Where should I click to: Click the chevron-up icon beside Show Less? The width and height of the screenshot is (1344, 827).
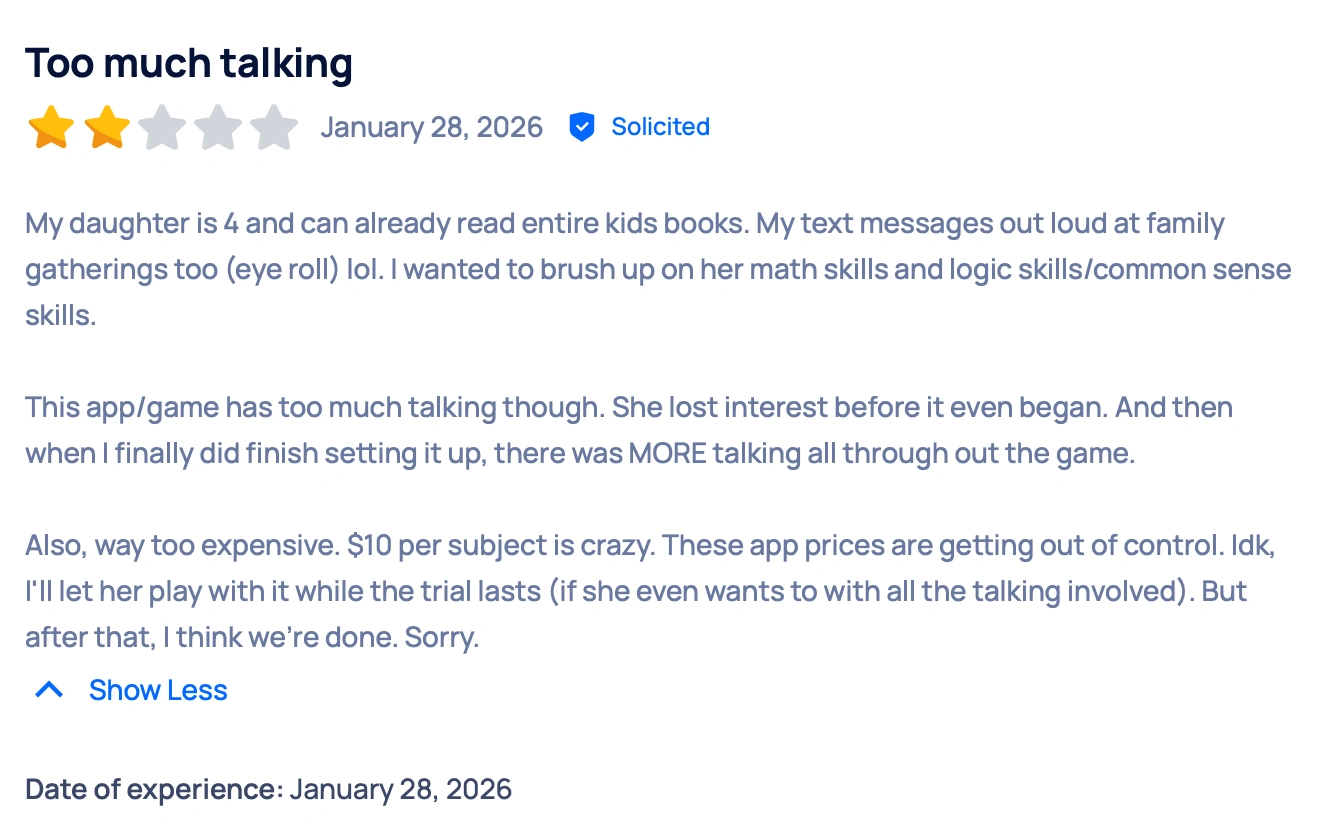[x=49, y=690]
